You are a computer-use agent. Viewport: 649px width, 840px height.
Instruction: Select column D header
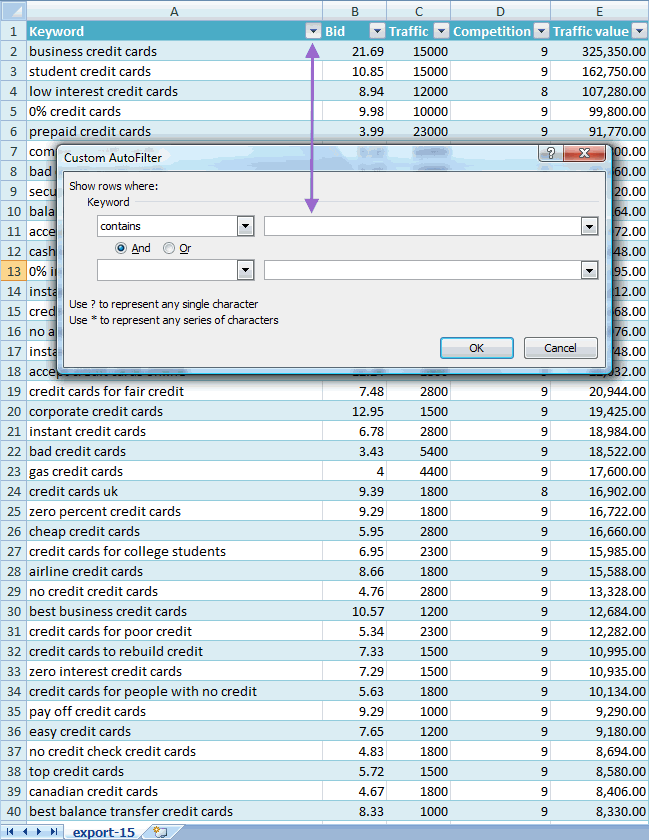(x=500, y=11)
